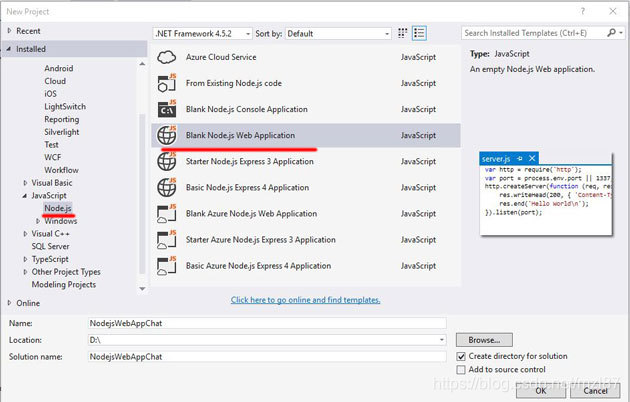
Task: Collapse the Installed section
Action: [9, 49]
